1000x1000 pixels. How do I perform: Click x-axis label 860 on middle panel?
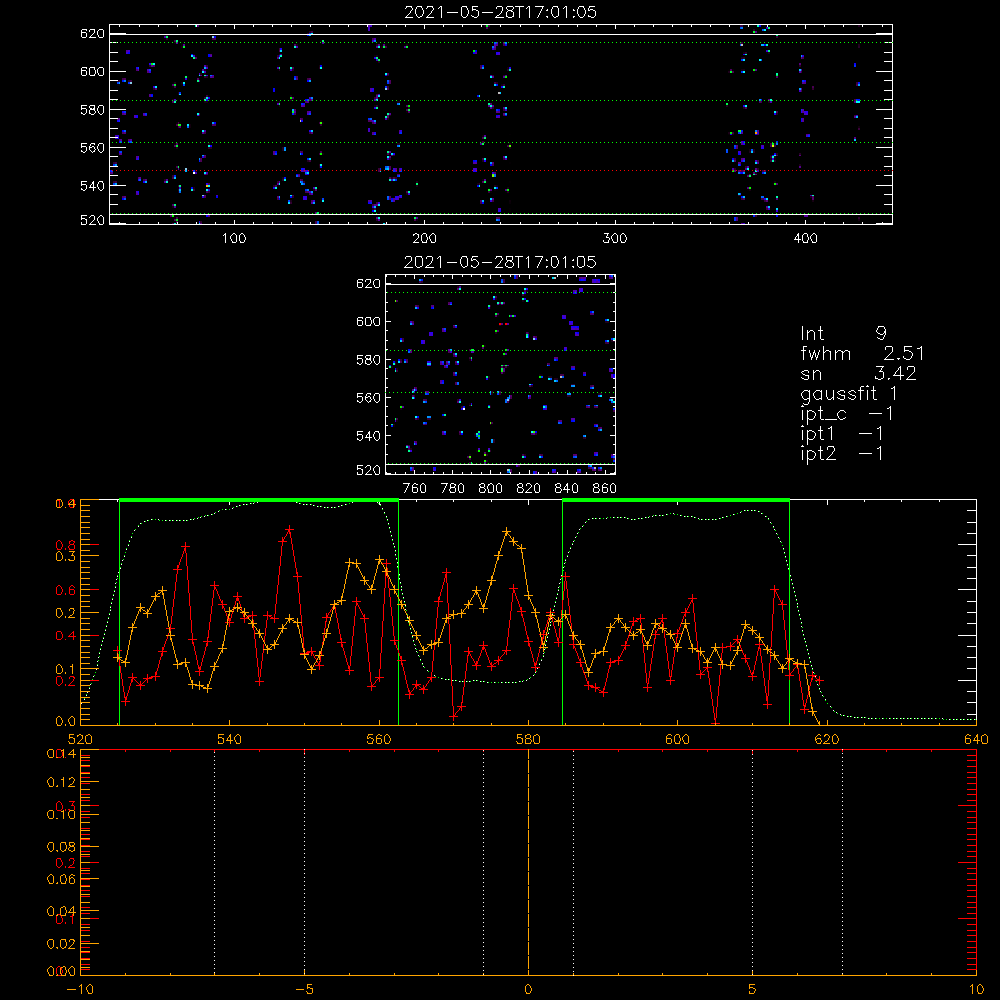[x=605, y=489]
